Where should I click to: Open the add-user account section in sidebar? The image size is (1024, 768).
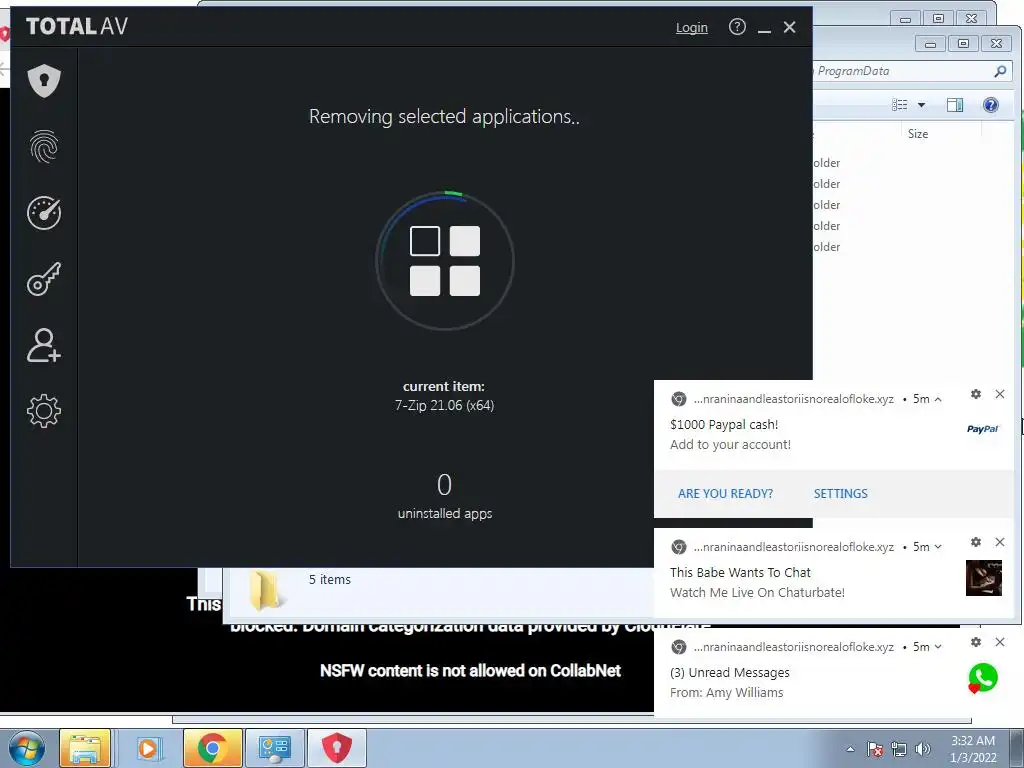44,345
